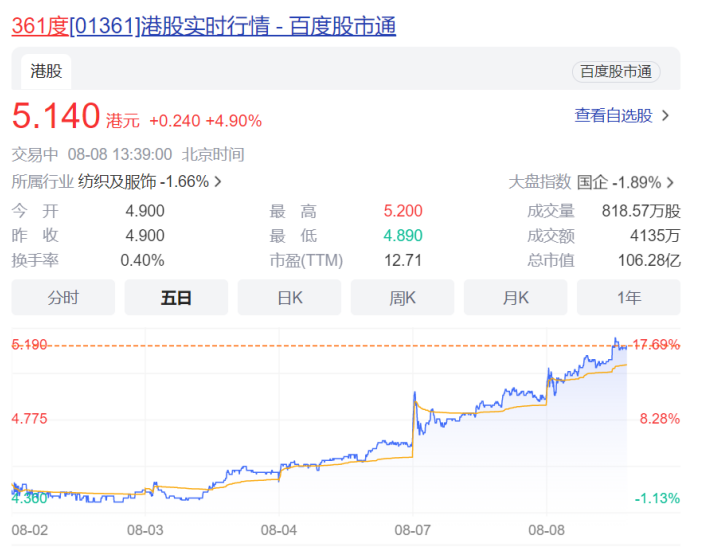710x549 pixels.
Task: Click the 成交额 value 4135万
Action: (x=655, y=236)
